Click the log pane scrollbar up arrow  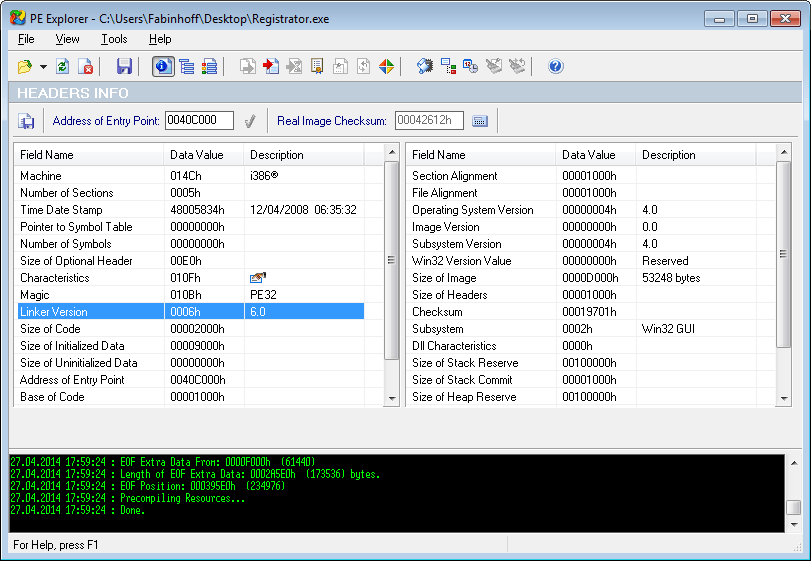tap(794, 463)
